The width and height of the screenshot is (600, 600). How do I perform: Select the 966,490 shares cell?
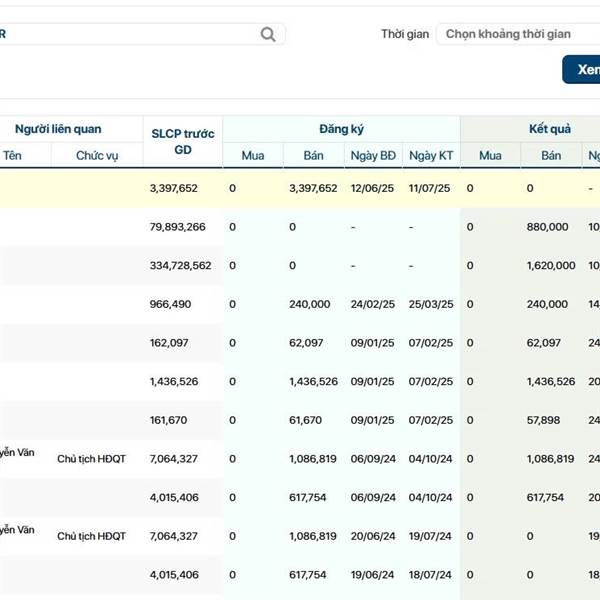(x=170, y=304)
